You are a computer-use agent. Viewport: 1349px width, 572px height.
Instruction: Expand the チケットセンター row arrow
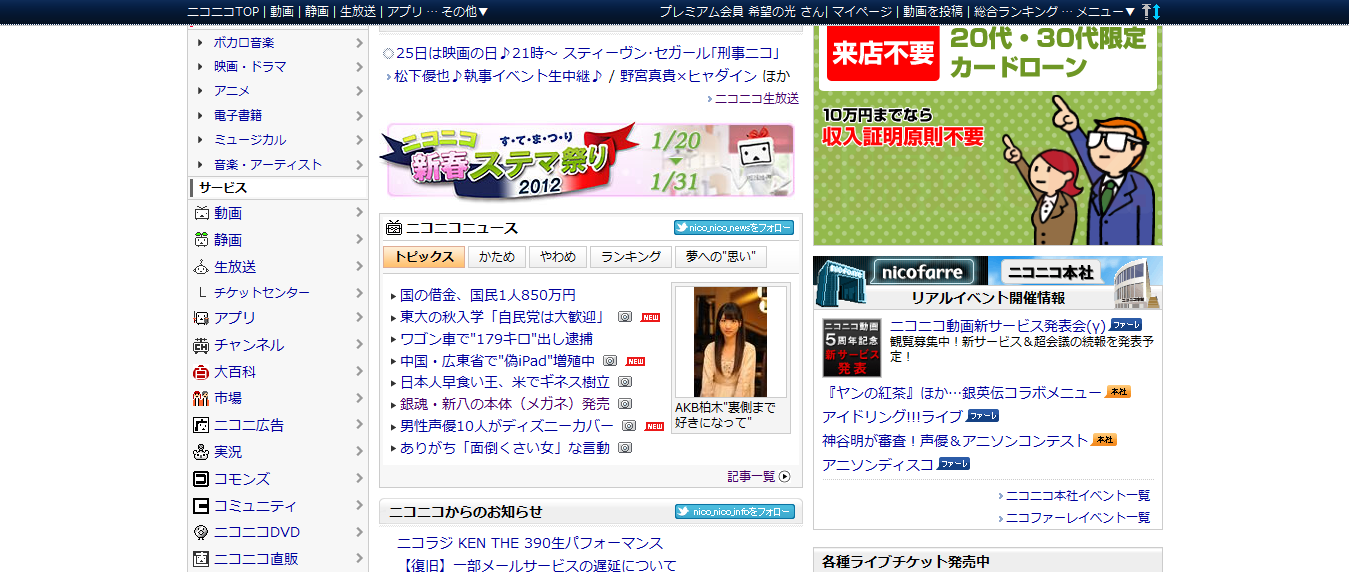tap(359, 293)
